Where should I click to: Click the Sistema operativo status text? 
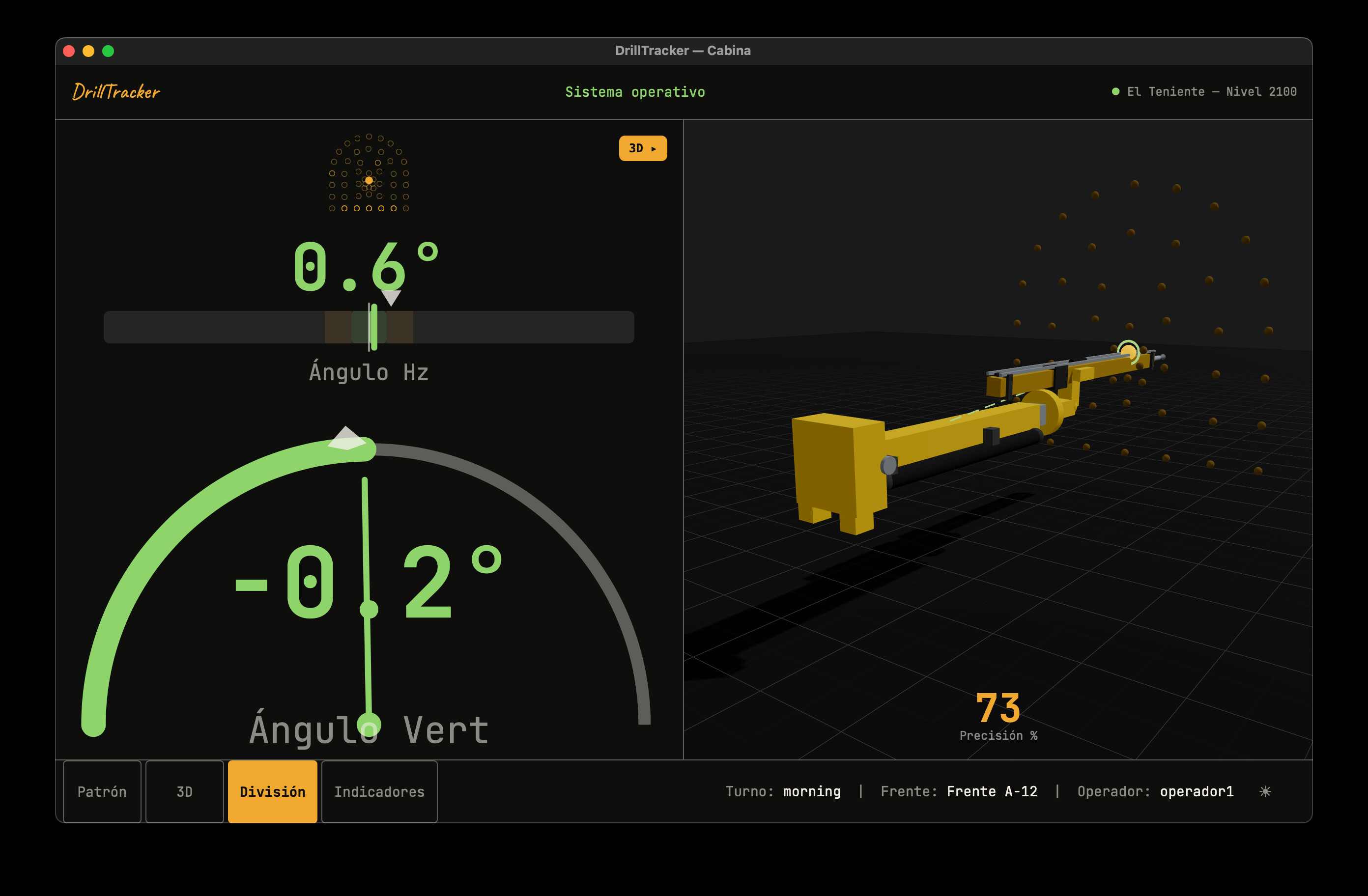634,92
